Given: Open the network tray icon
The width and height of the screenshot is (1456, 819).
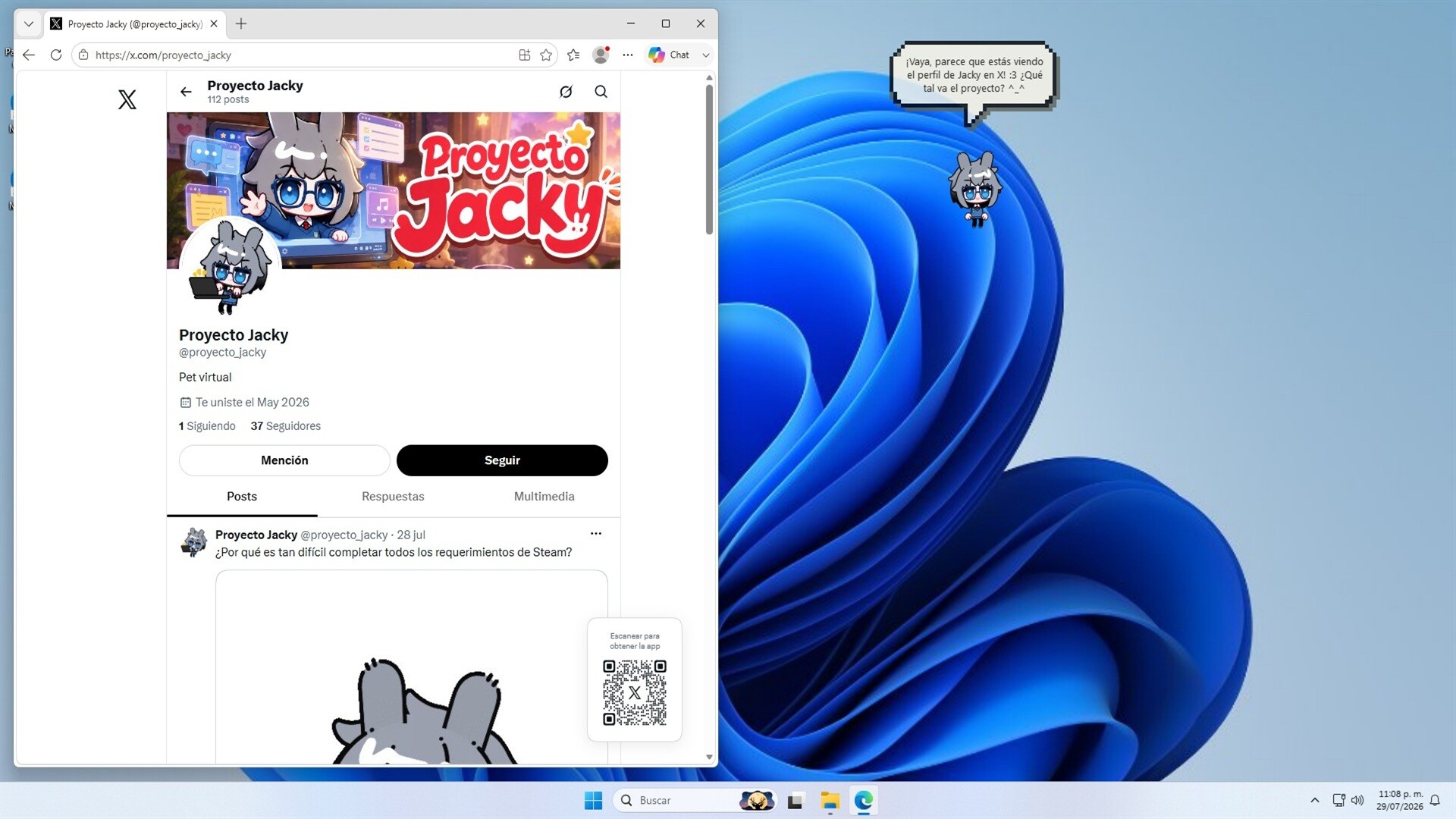Looking at the screenshot, I should point(1339,800).
